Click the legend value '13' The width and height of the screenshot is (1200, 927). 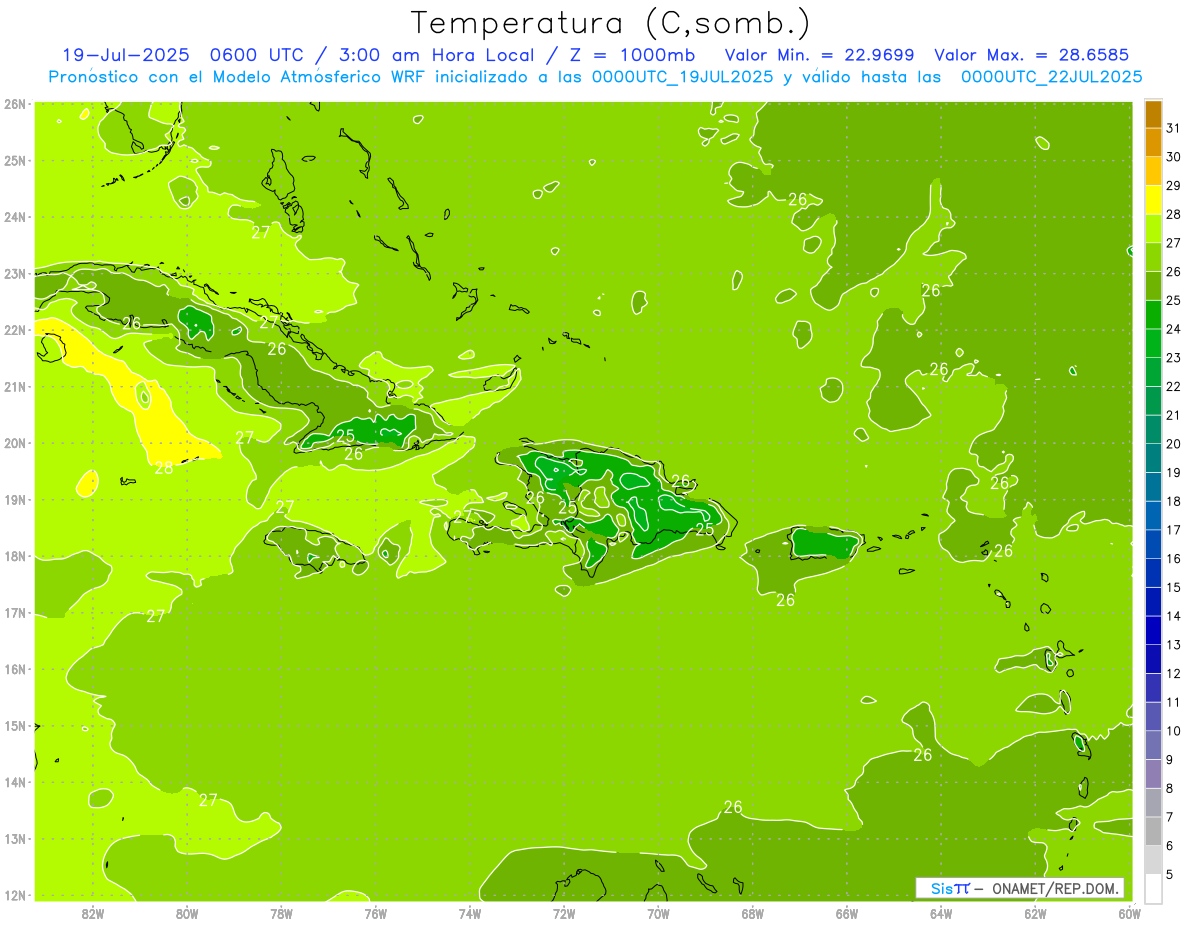1173,644
